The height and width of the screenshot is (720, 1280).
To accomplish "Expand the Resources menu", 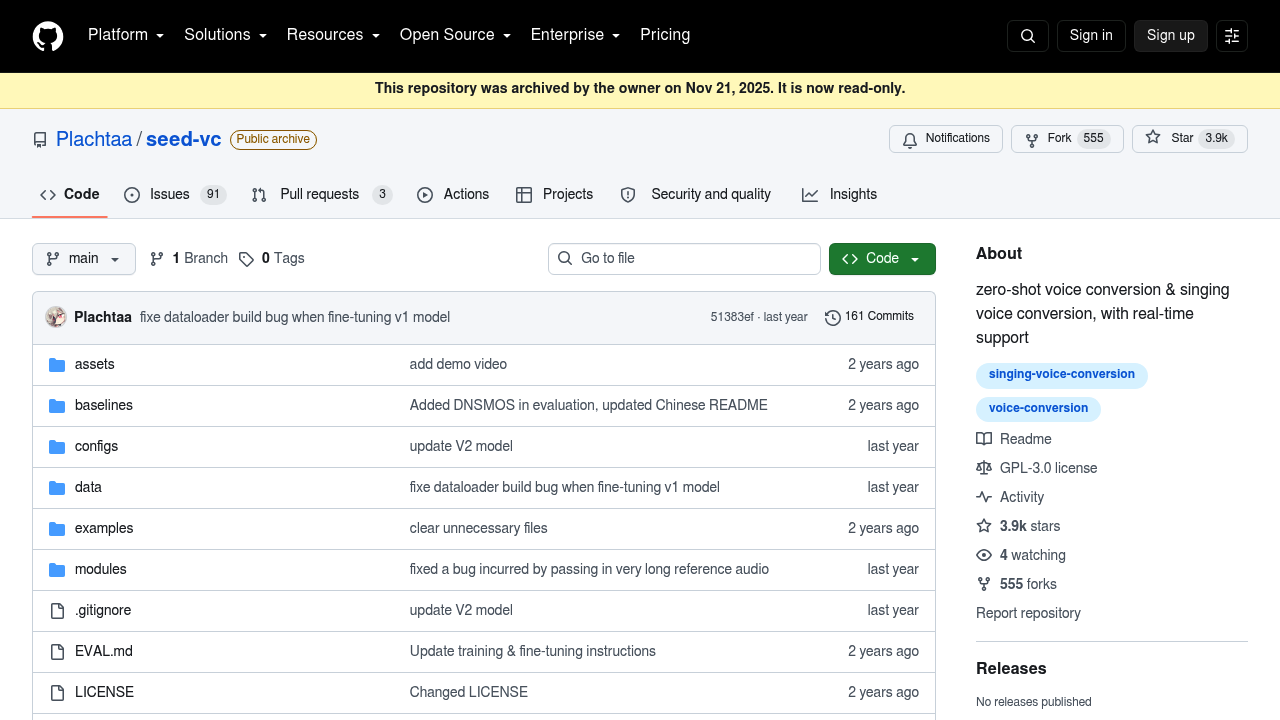I will click(x=333, y=35).
